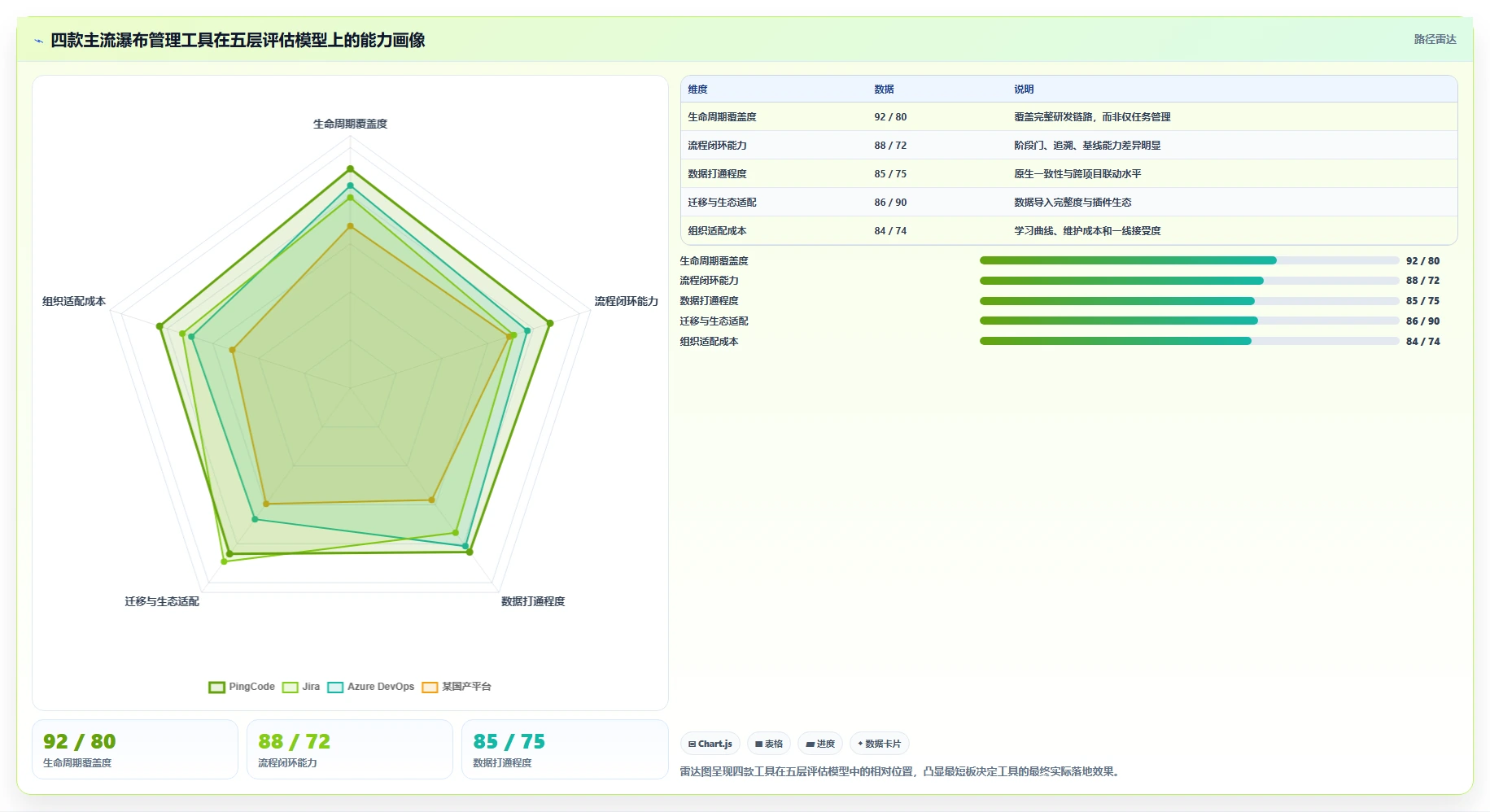Click radar axis label 组织适配成本
1490x812 pixels.
(x=74, y=301)
